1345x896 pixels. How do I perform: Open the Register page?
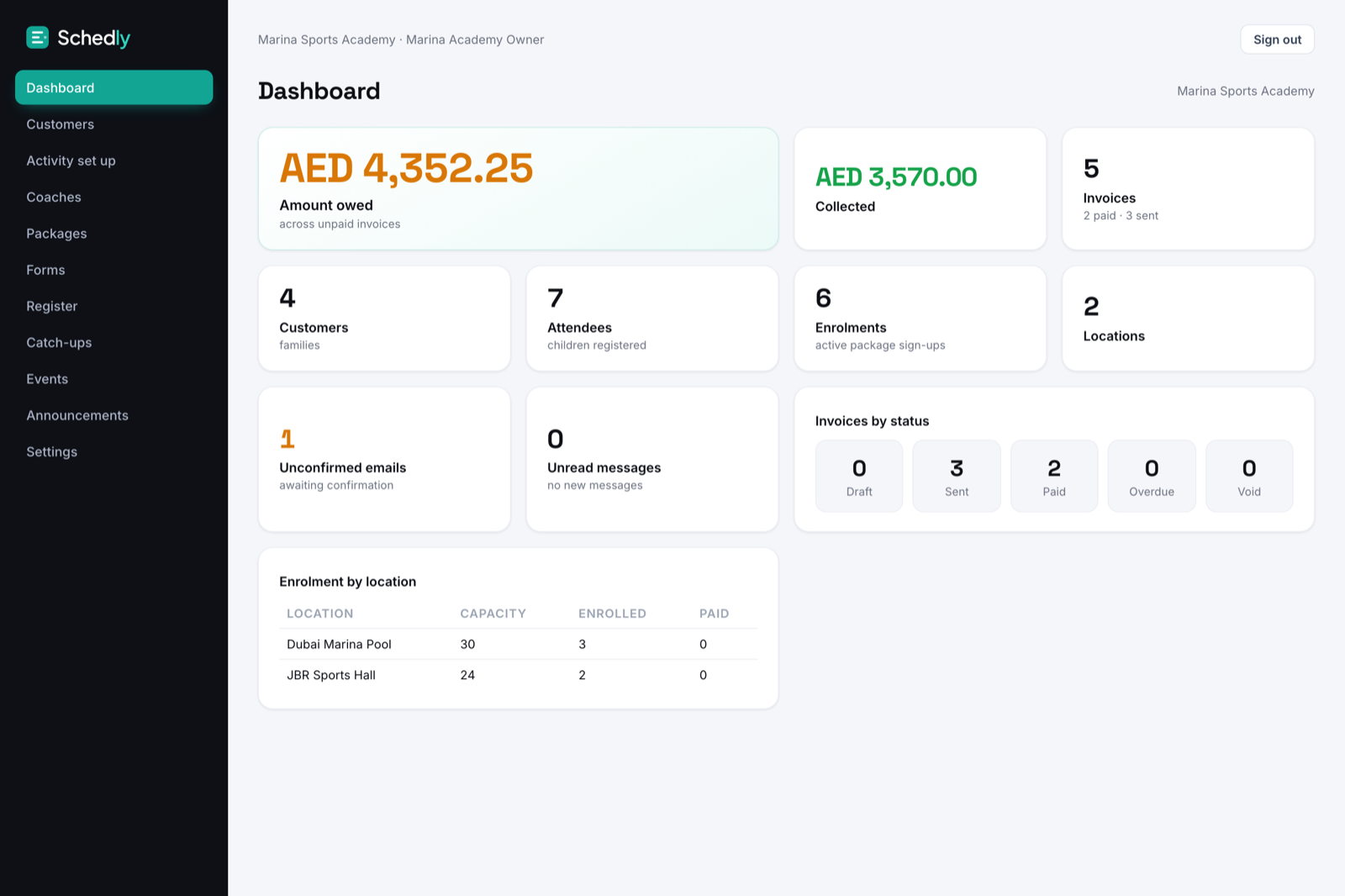113,306
